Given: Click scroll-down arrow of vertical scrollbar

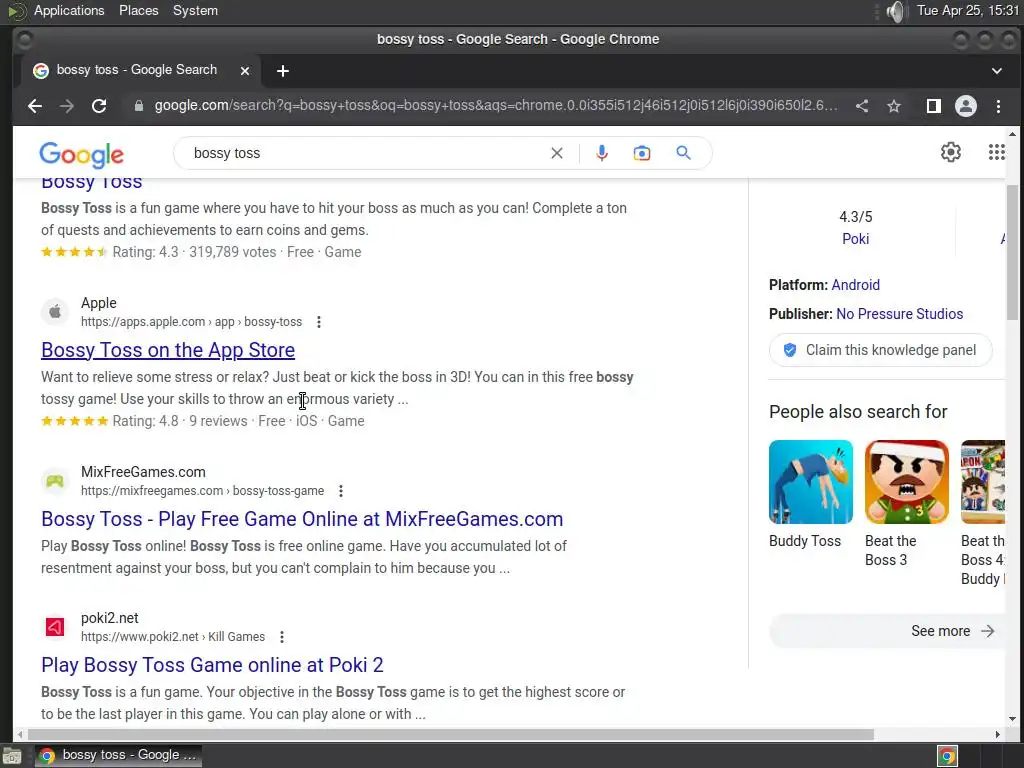Looking at the screenshot, I should (x=1012, y=719).
